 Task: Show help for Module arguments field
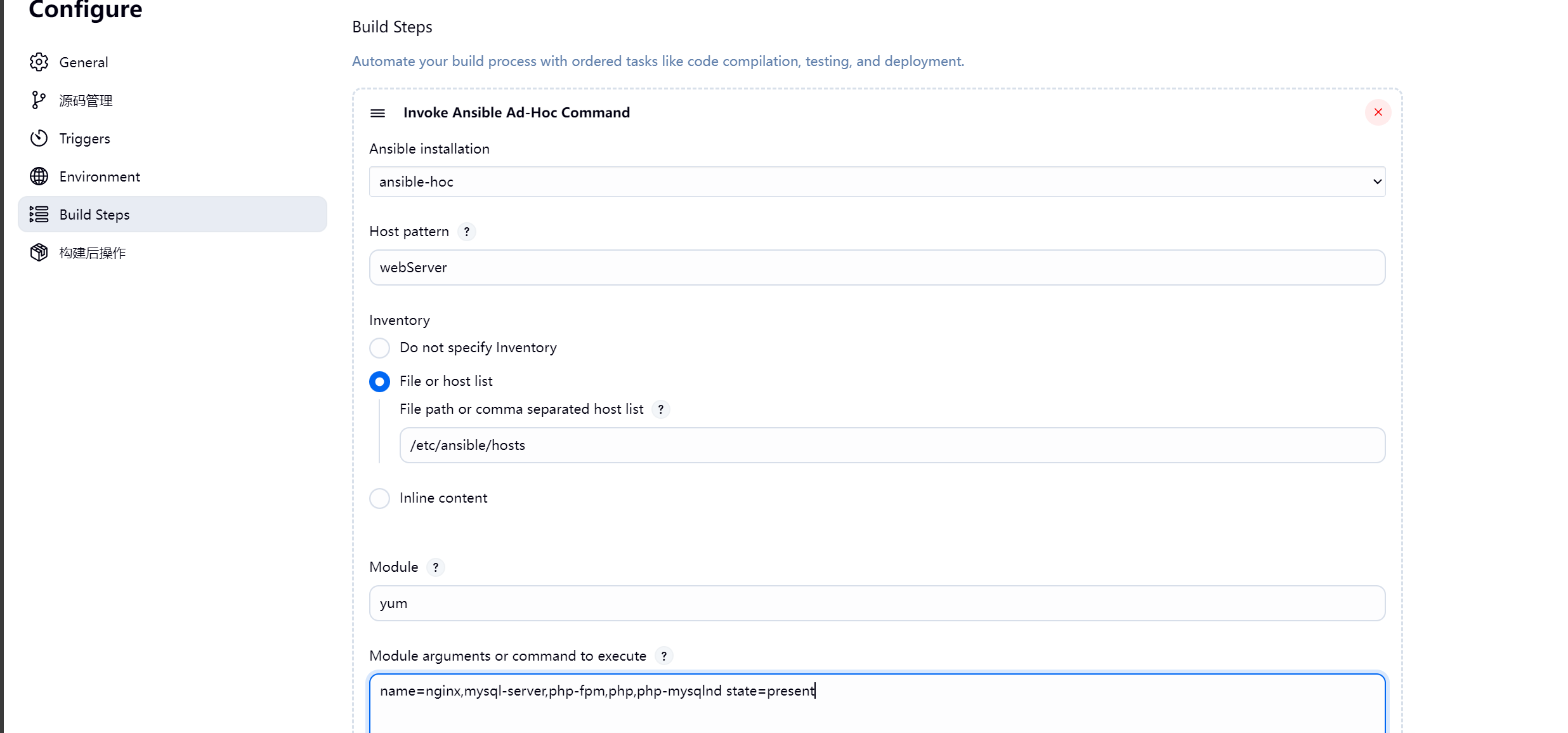[x=664, y=656]
